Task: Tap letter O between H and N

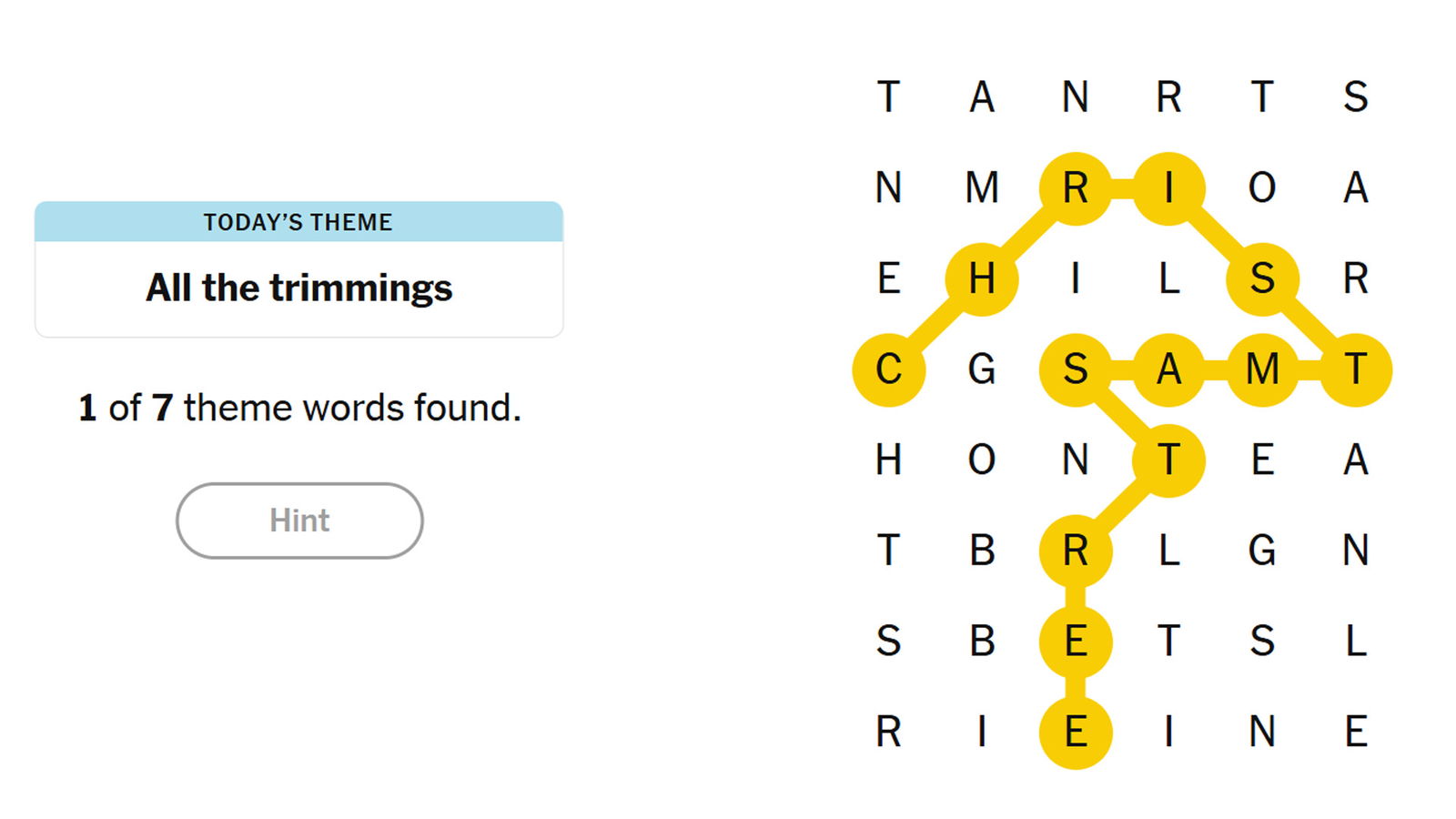Action: click(982, 460)
